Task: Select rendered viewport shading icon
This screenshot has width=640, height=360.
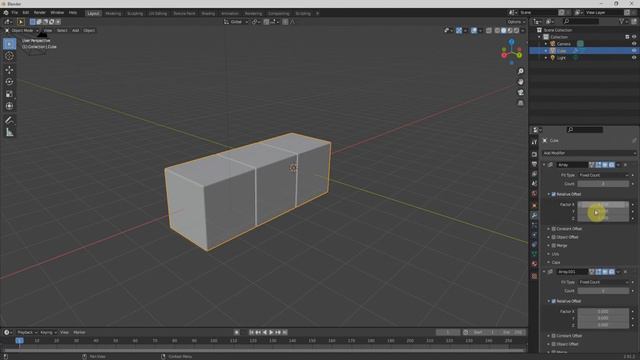Action: tap(516, 30)
